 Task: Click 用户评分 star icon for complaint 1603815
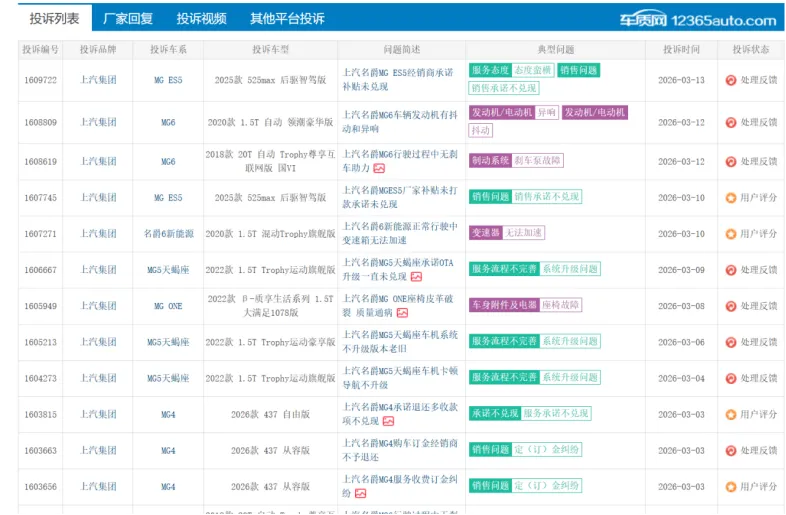tap(731, 414)
